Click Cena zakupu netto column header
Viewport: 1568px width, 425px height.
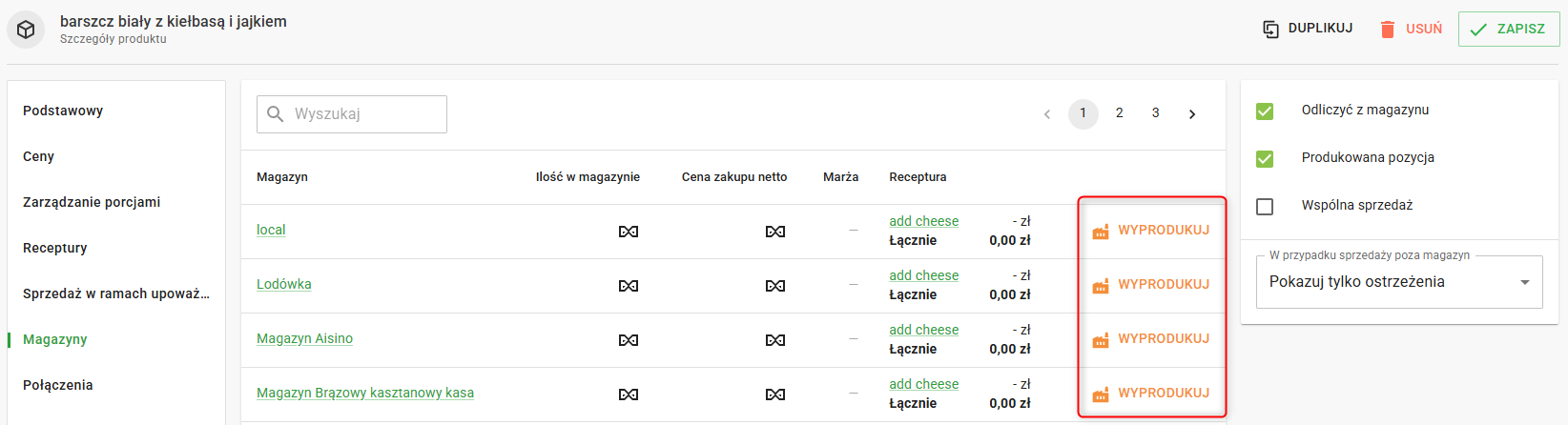tap(734, 177)
